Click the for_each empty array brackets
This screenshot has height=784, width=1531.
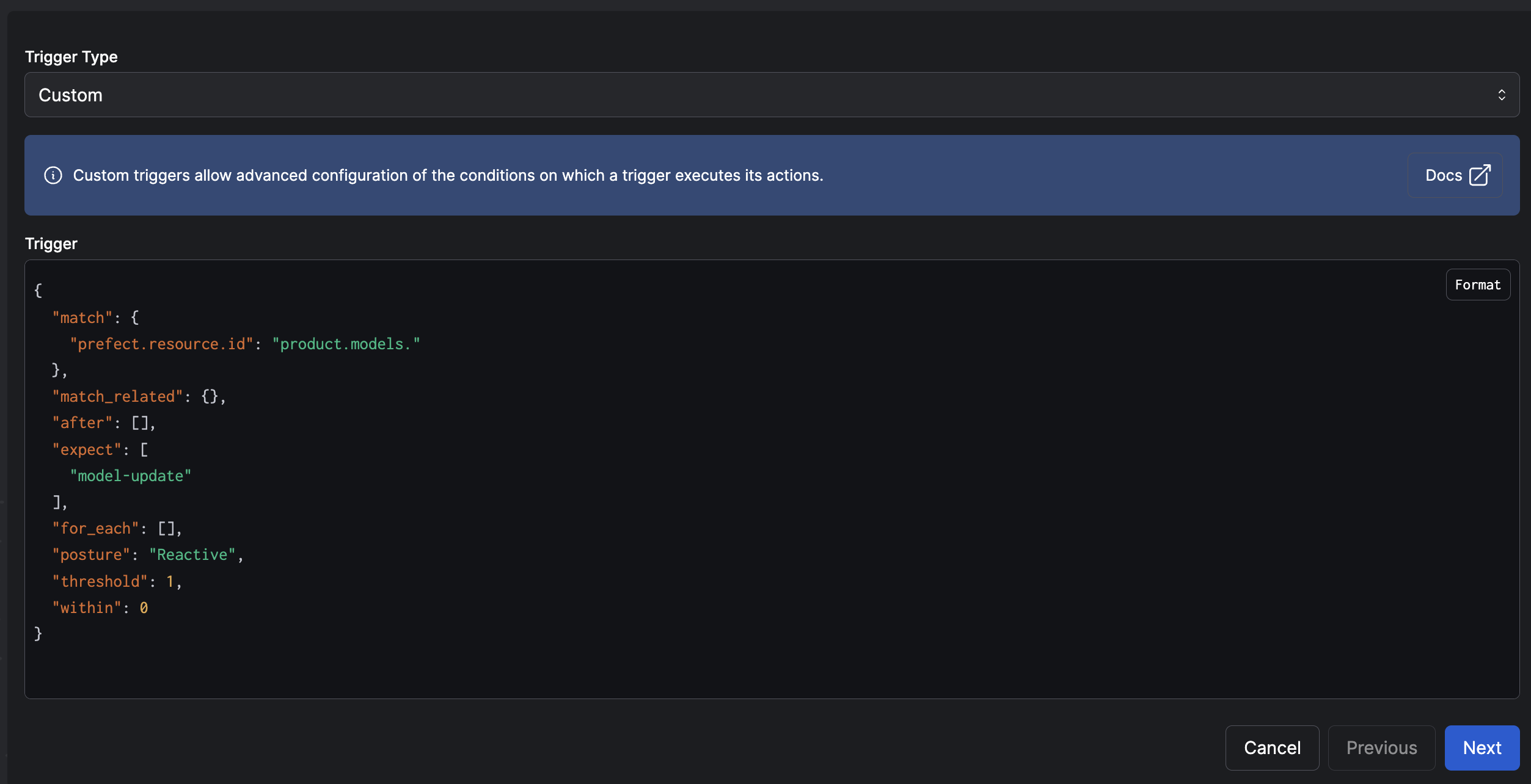167,528
